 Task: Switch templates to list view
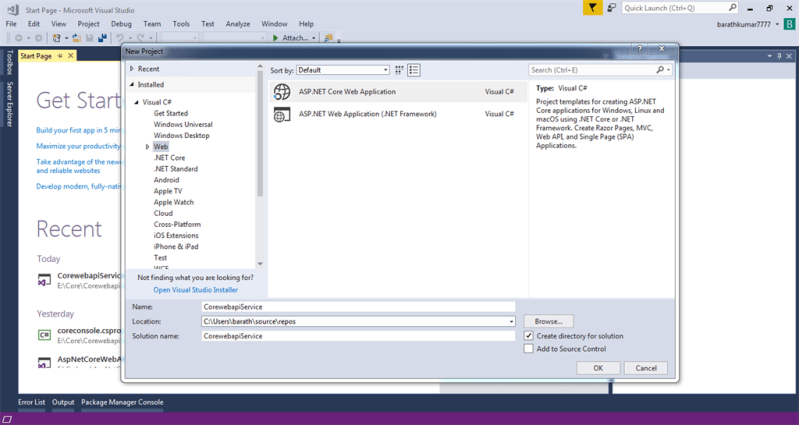coord(414,70)
